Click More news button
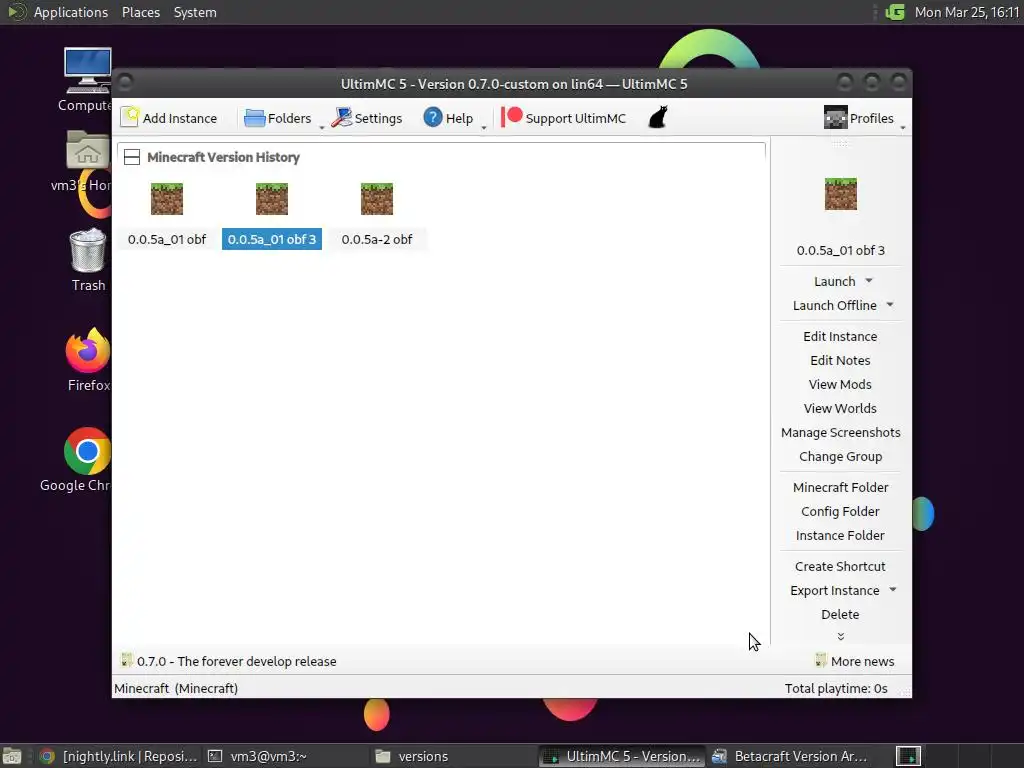1024x768 pixels. click(x=854, y=661)
